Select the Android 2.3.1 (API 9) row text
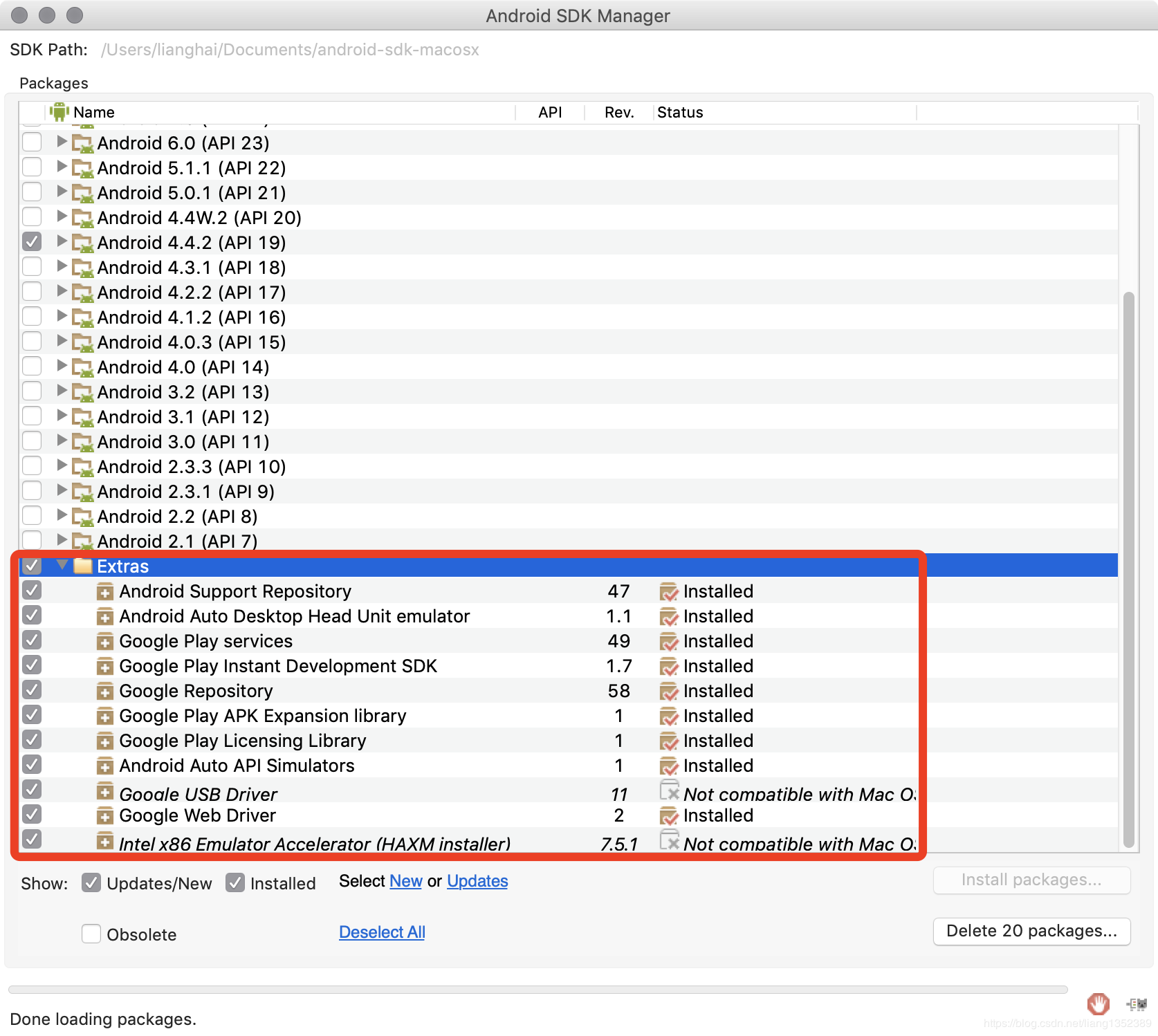Viewport: 1158px width, 1036px height. (185, 492)
